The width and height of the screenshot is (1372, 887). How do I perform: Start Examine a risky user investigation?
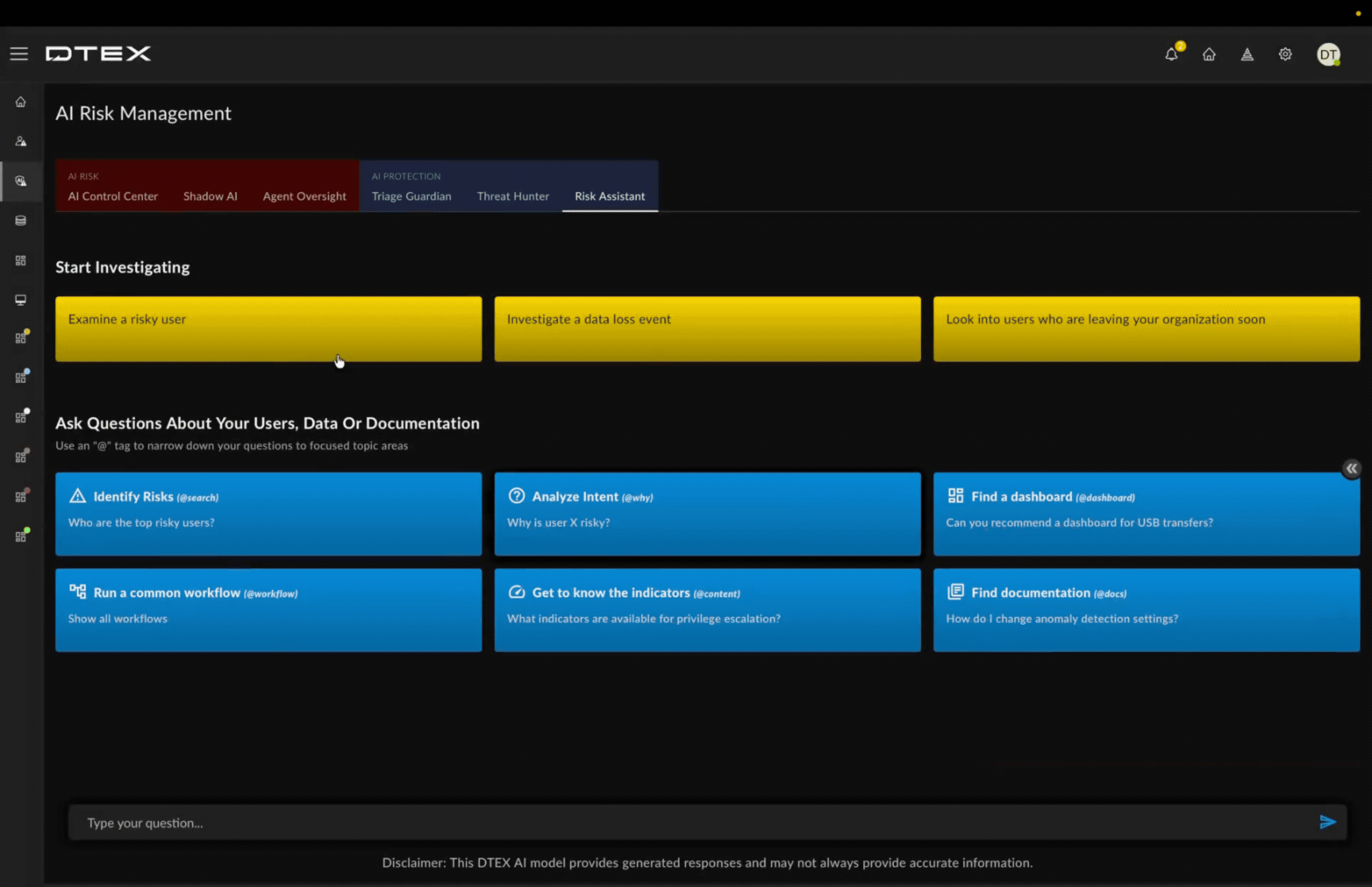(268, 329)
